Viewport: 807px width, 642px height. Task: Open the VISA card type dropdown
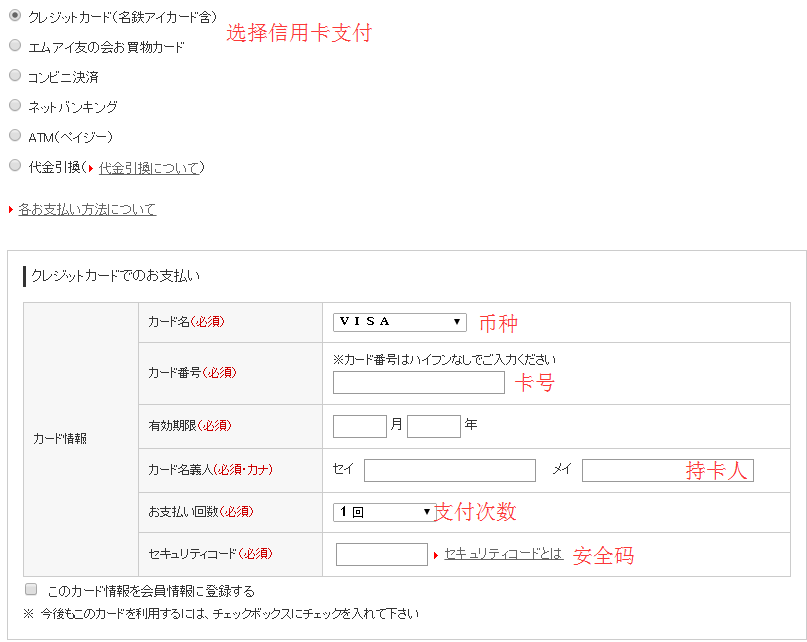pyautogui.click(x=399, y=322)
